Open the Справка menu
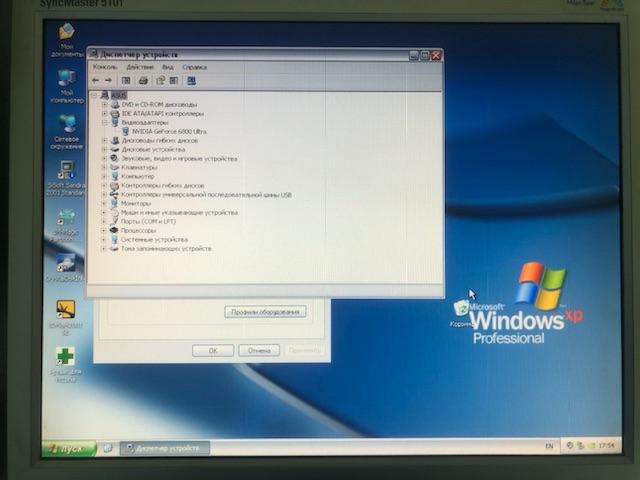The height and width of the screenshot is (480, 640). (194, 67)
